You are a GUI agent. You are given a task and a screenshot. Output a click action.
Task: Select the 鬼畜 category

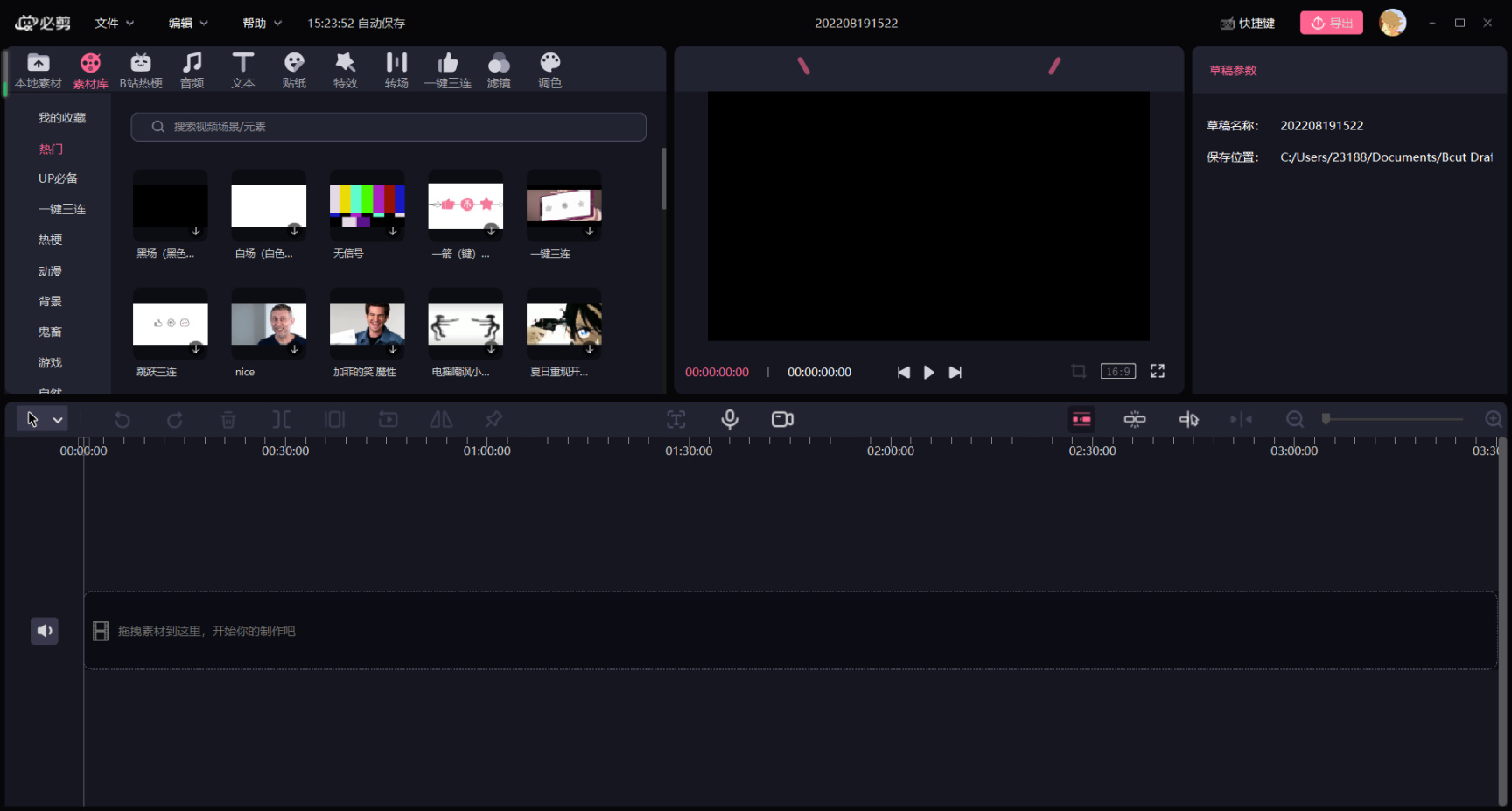tap(50, 332)
